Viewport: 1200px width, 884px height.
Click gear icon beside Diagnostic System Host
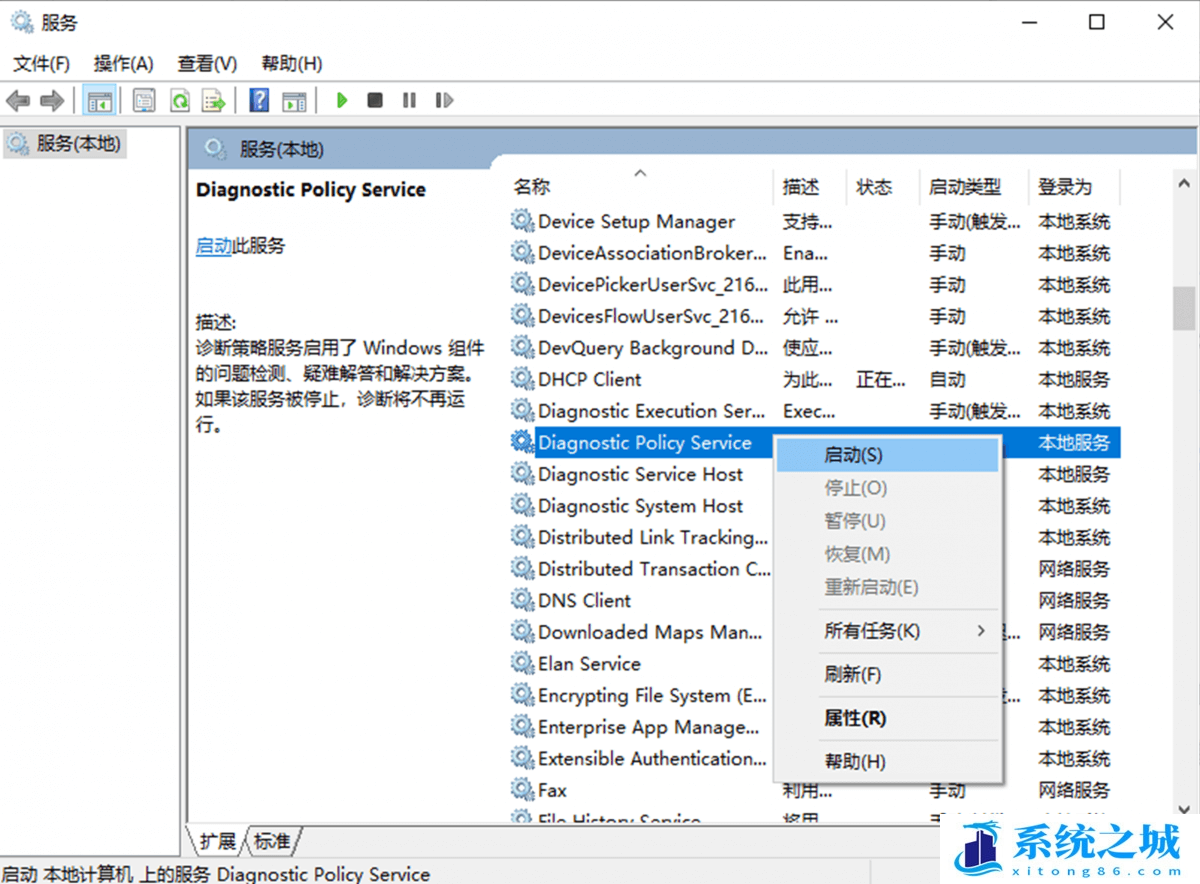tap(522, 505)
